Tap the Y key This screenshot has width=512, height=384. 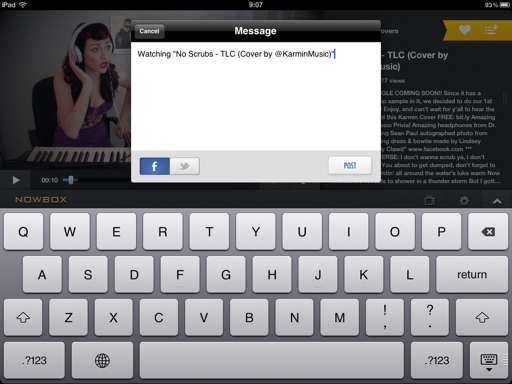tap(256, 232)
